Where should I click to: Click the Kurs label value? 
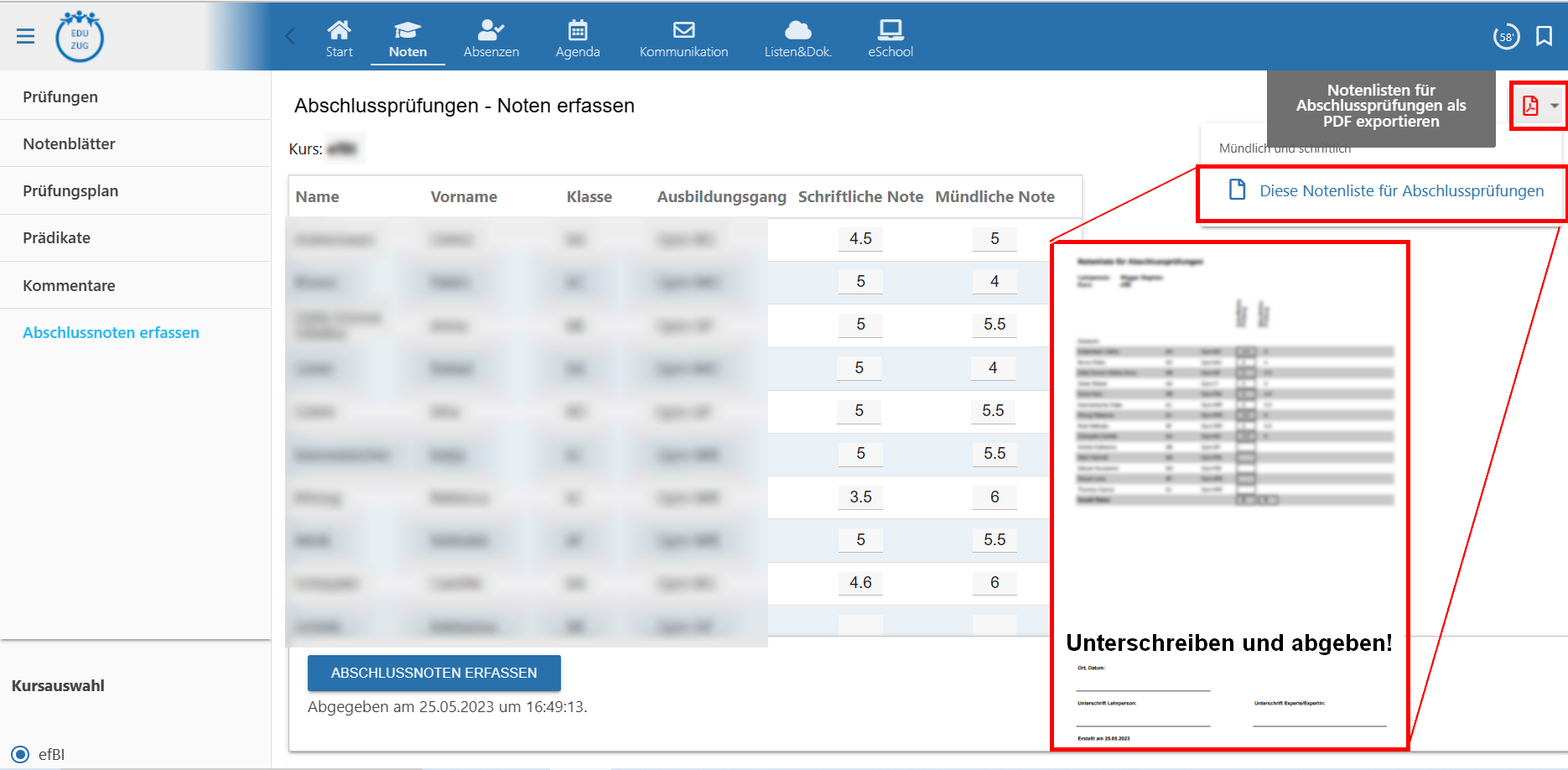342,149
